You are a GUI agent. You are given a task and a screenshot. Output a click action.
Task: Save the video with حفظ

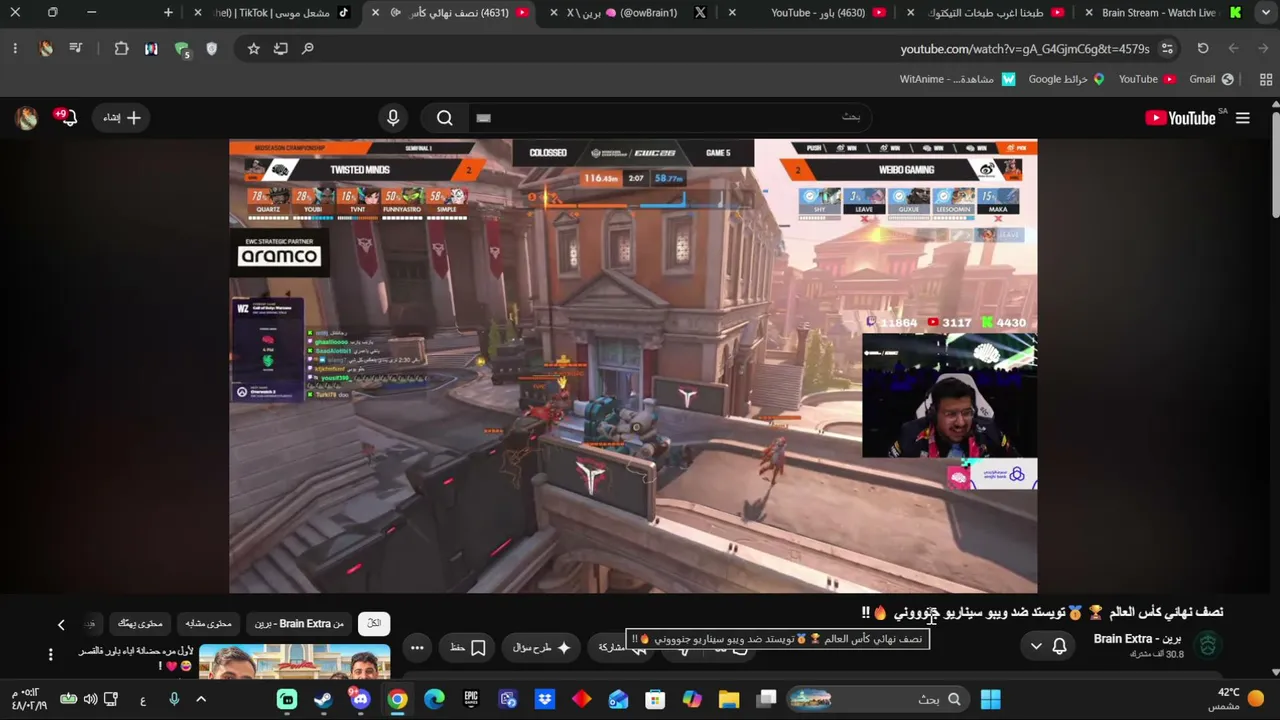467,648
